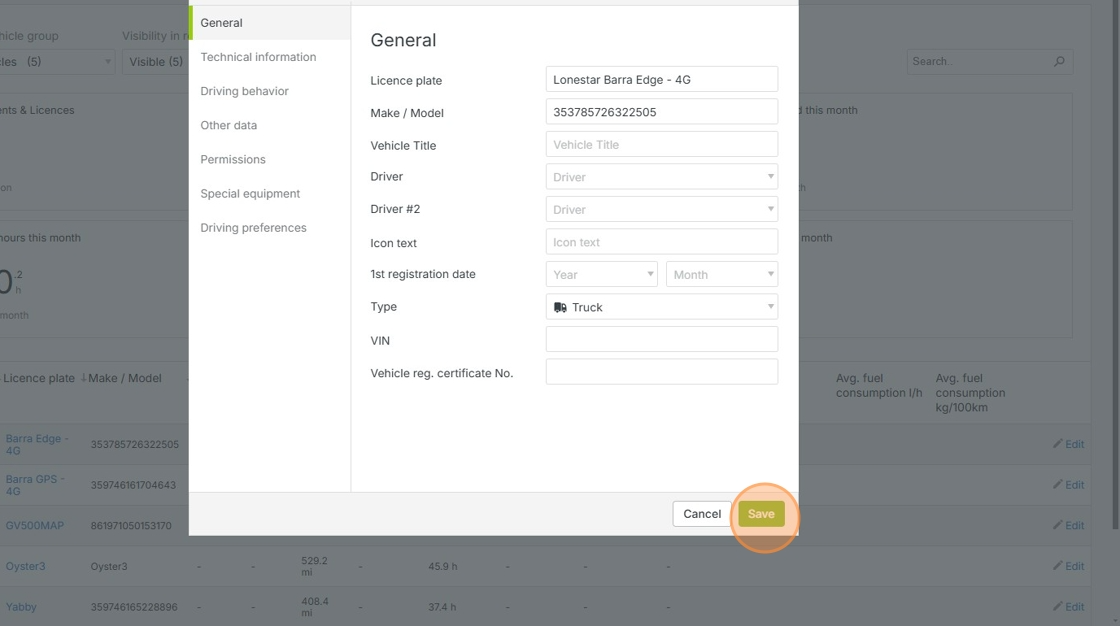Click pencil icon in Yabby row
This screenshot has height=626, width=1120.
click(1057, 607)
